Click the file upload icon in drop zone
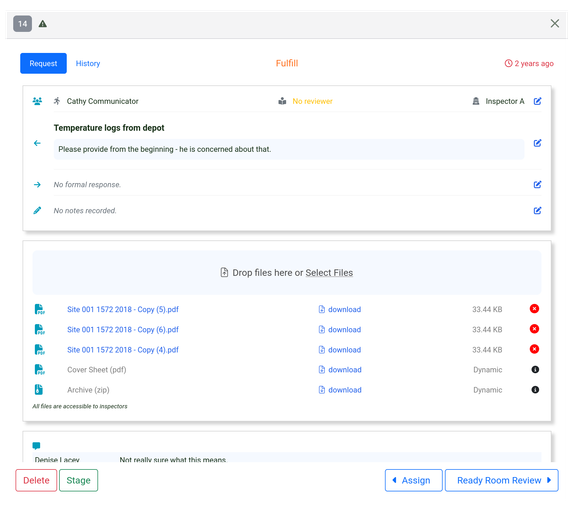Image resolution: width=575 pixels, height=511 pixels. [x=224, y=272]
